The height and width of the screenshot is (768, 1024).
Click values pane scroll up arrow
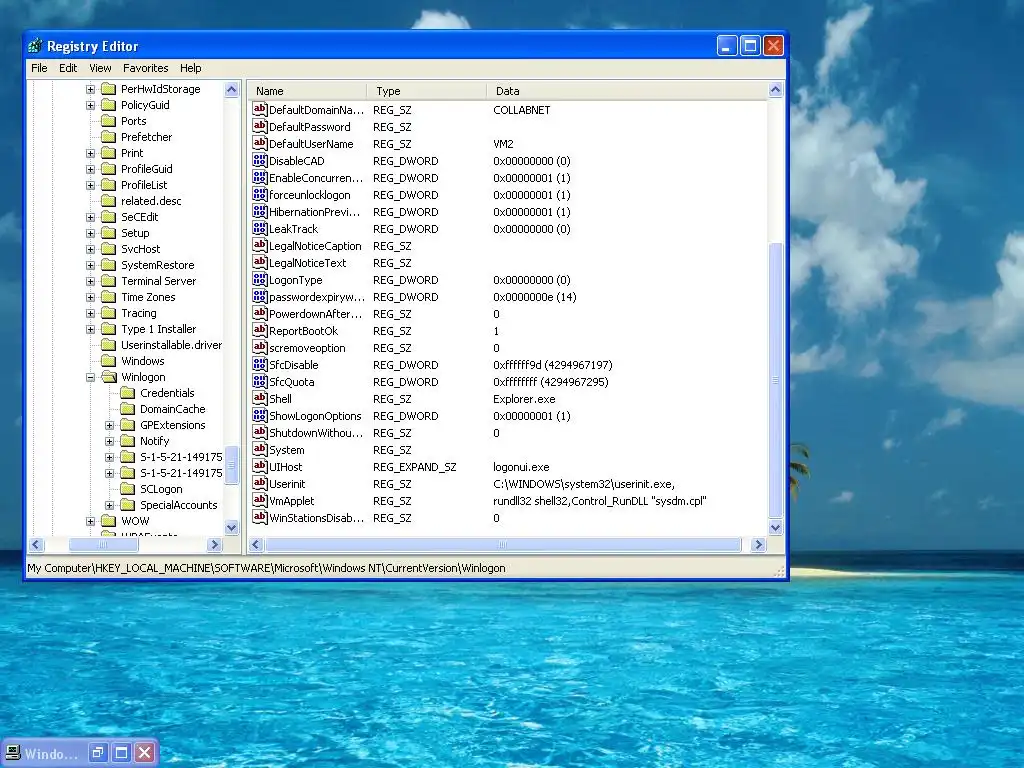pos(775,89)
